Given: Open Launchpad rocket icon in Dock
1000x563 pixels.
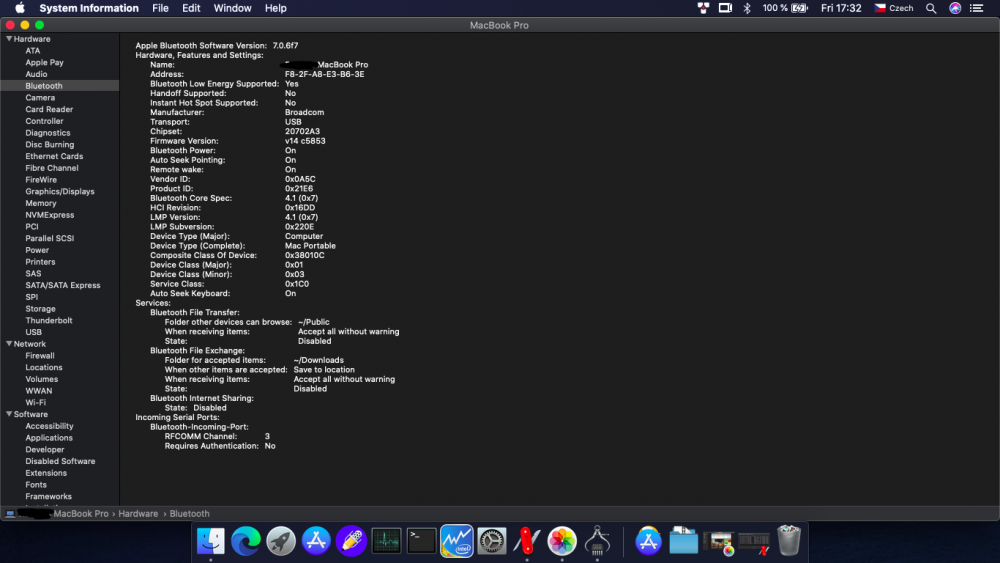Looking at the screenshot, I should [x=281, y=541].
